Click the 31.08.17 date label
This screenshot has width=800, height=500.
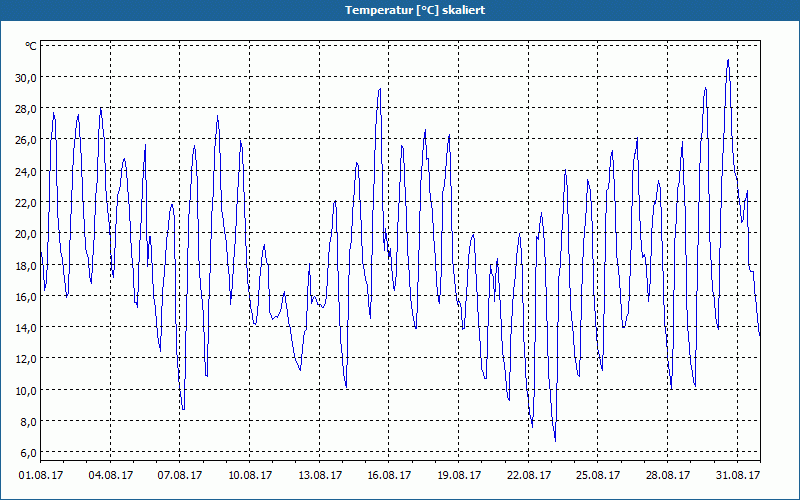click(x=738, y=475)
